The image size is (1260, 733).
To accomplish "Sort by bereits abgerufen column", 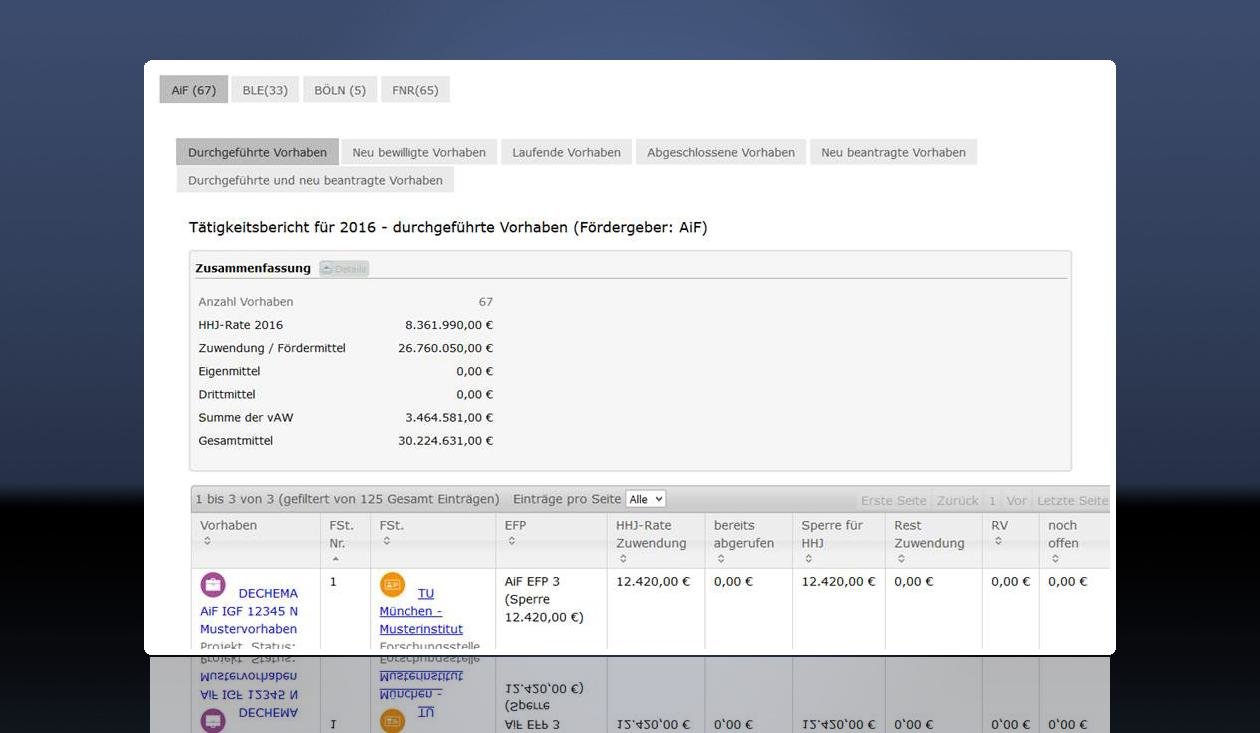I will point(720,559).
